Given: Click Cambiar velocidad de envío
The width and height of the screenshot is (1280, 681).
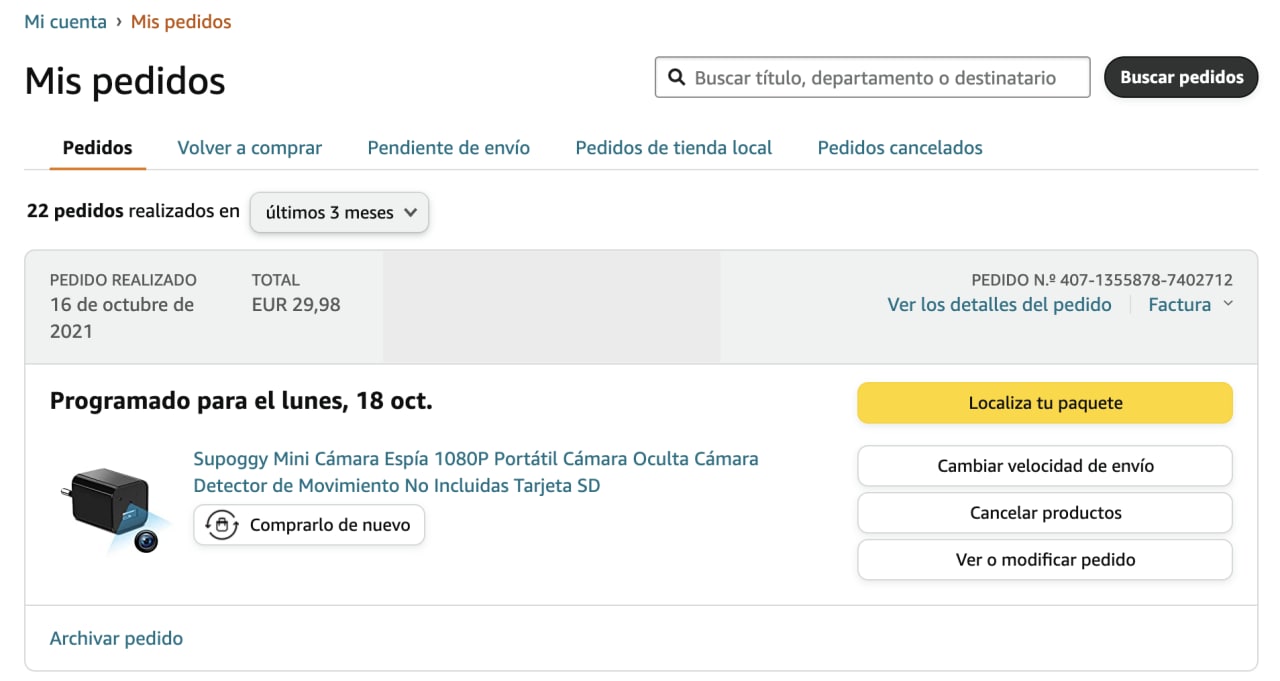Looking at the screenshot, I should coord(1044,466).
